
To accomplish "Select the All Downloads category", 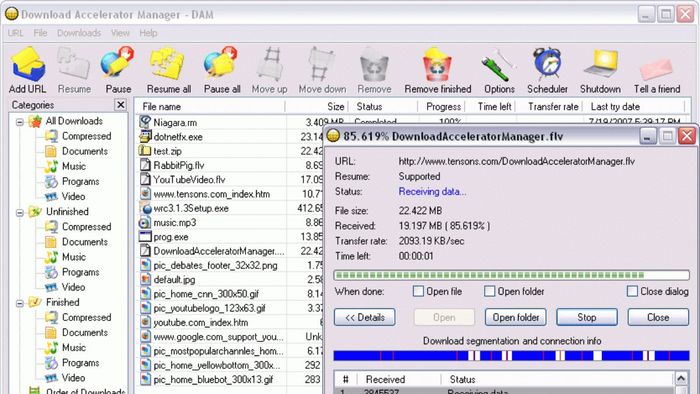I will click(74, 121).
